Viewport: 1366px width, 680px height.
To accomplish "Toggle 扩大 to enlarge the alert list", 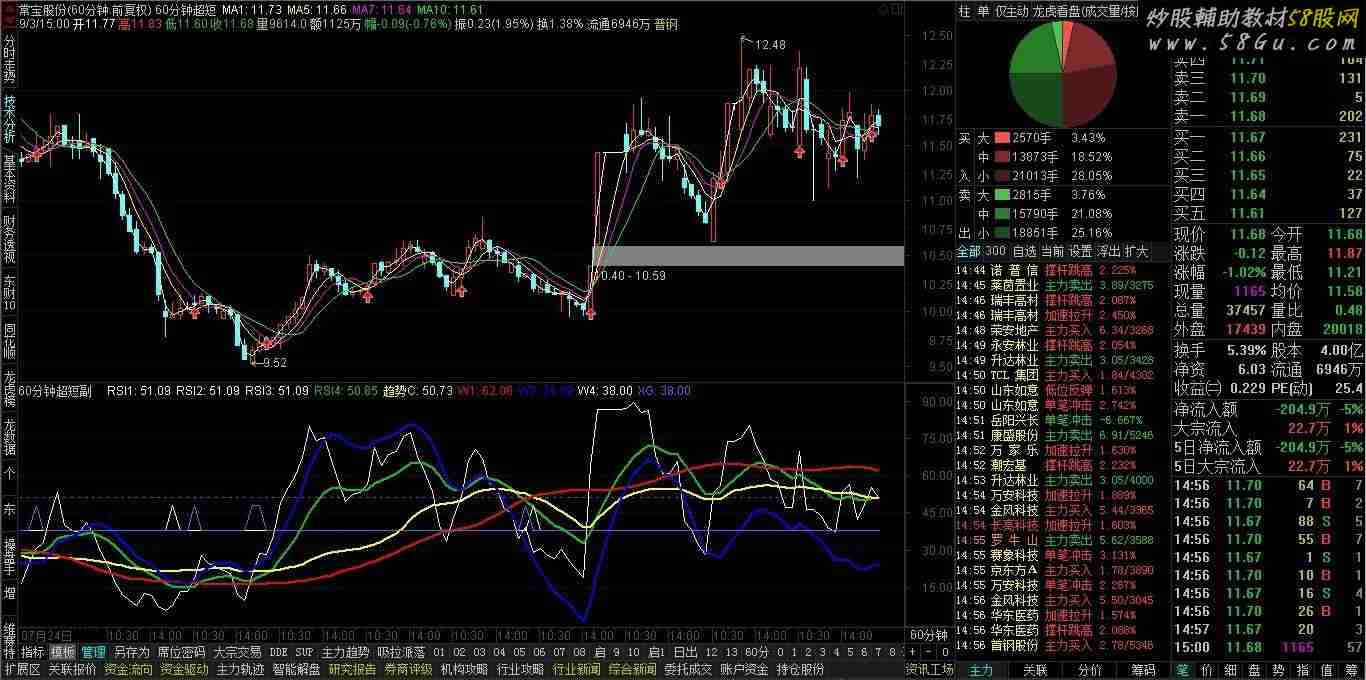I will coord(1137,251).
